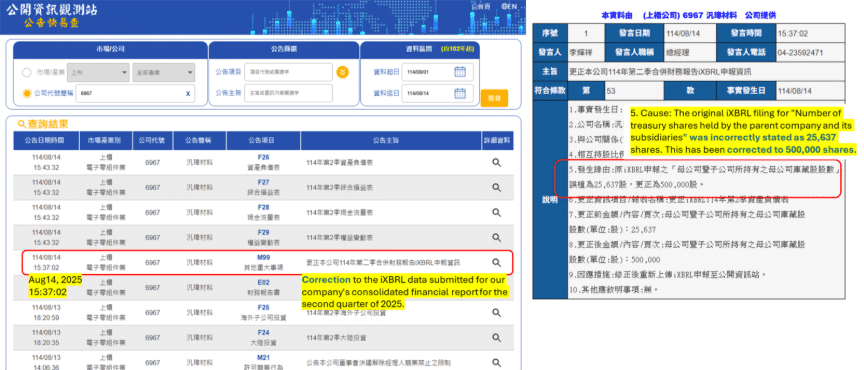Click the 公告項目 column header
Screen dimensions: 864x370
(263, 141)
